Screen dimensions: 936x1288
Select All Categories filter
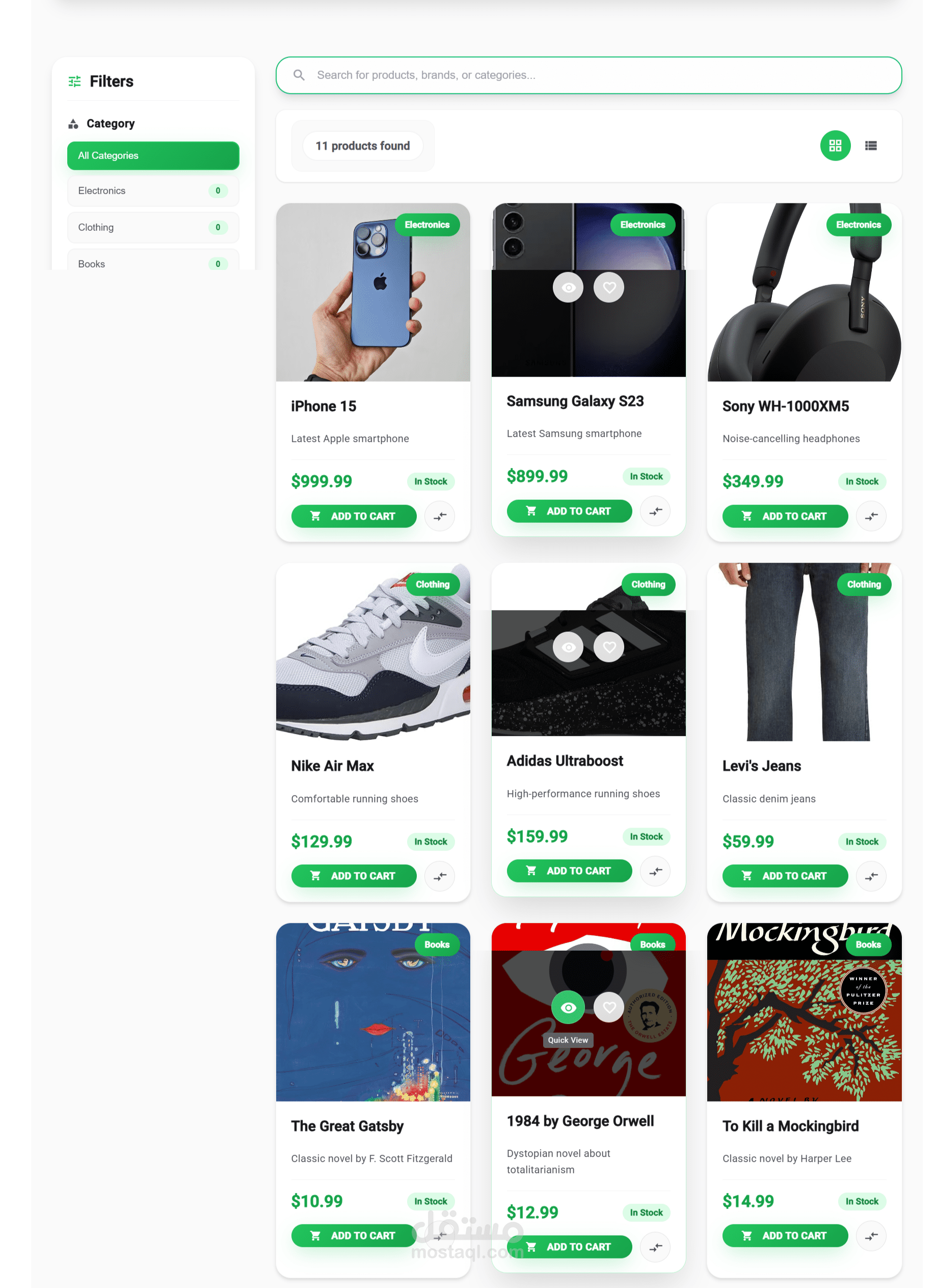click(153, 155)
